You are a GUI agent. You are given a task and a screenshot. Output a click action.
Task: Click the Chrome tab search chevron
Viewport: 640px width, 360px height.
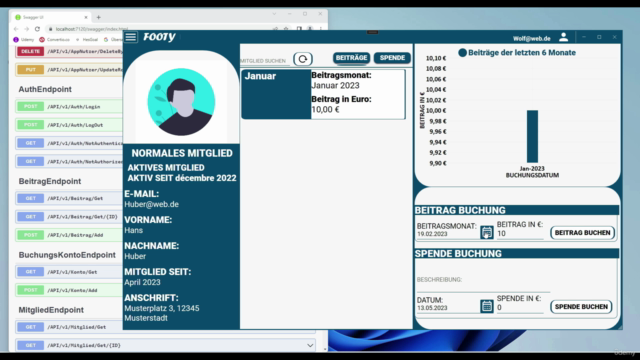[x=274, y=14]
